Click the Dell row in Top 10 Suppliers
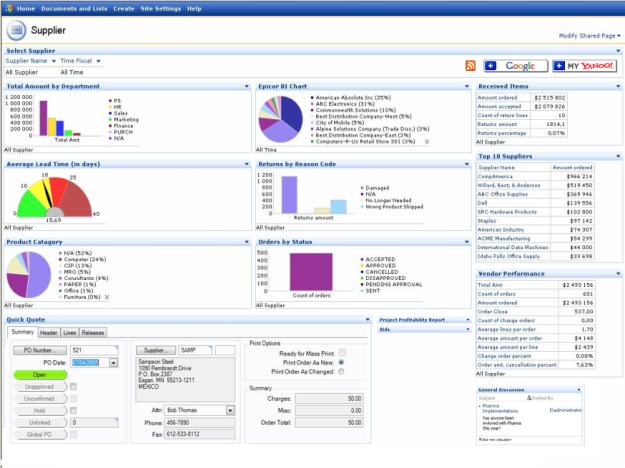This screenshot has width=625, height=468. tap(535, 203)
